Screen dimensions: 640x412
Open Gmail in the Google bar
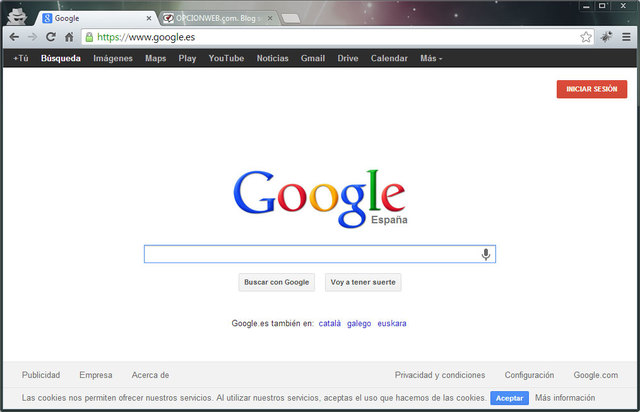point(313,58)
